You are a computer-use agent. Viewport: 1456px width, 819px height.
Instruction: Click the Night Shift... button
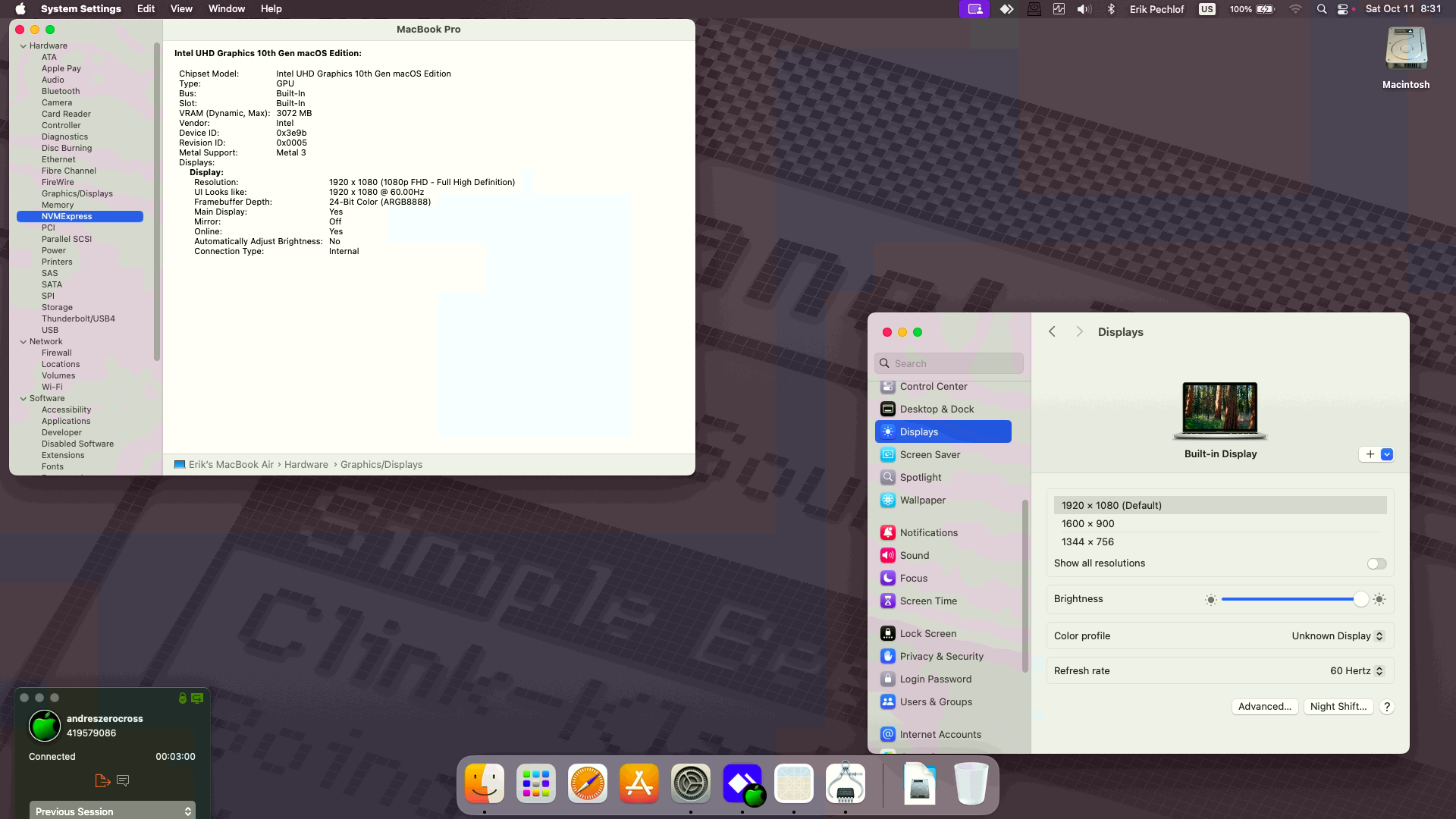(1338, 707)
